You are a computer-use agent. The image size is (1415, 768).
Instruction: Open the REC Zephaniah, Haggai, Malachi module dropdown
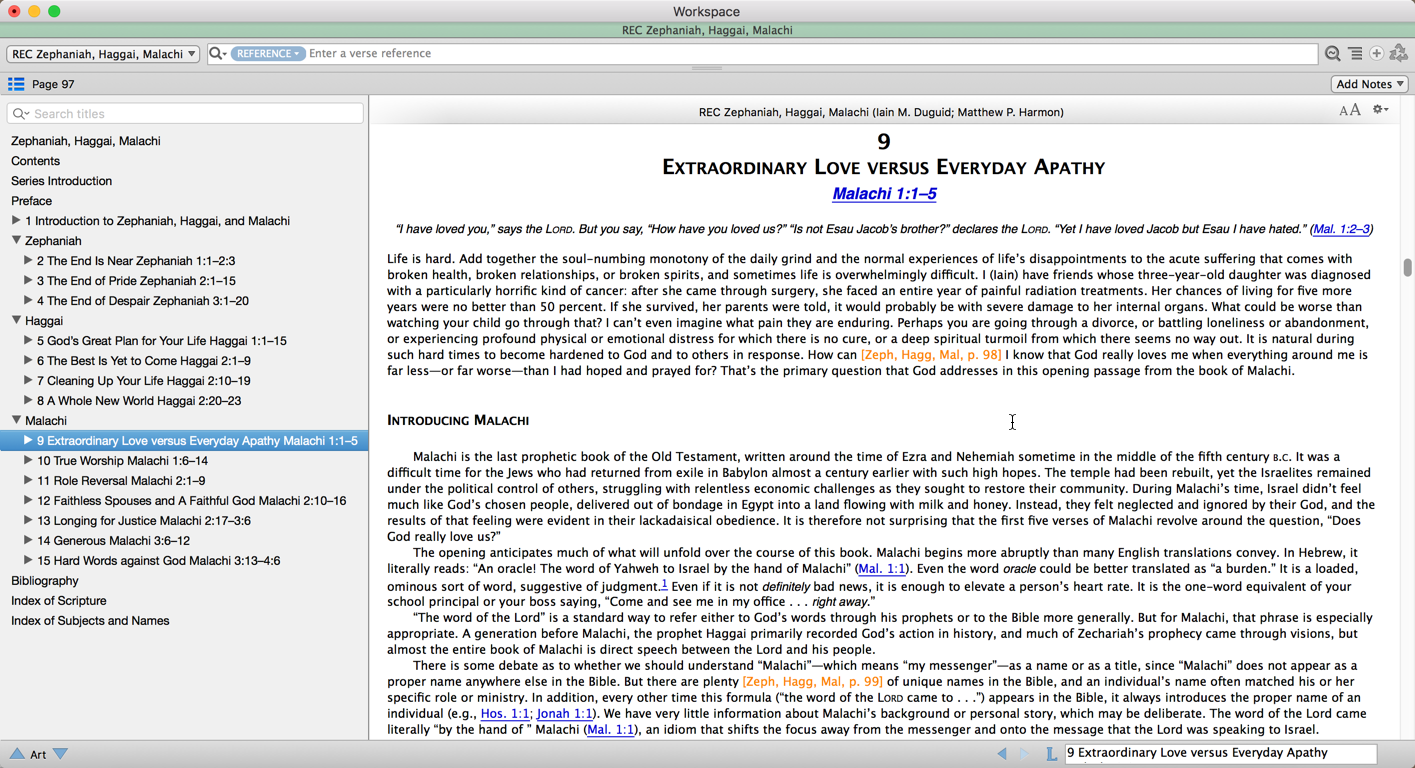[103, 54]
